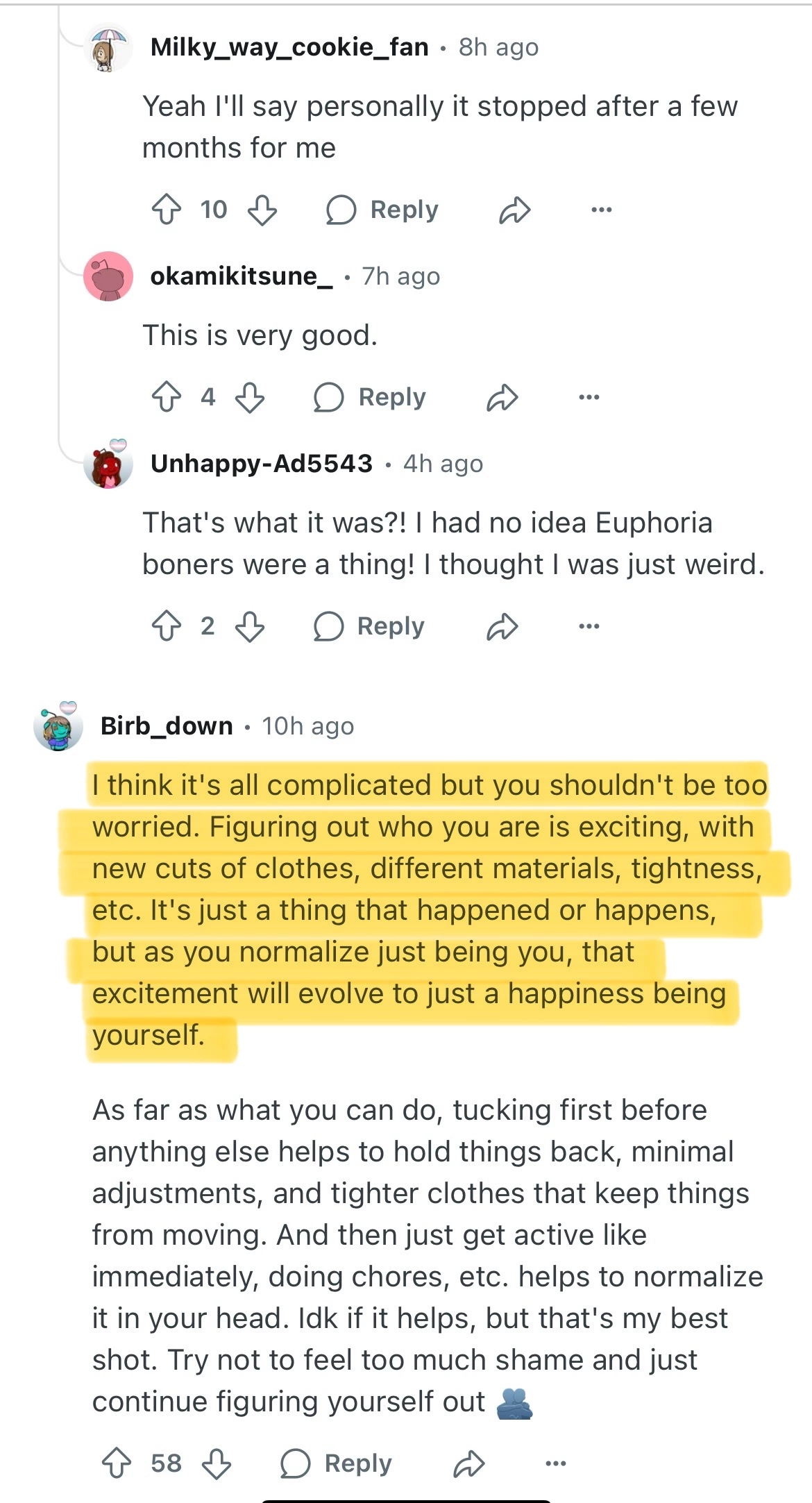Open more options for Birb_down's comment
The height and width of the screenshot is (1503, 812).
[555, 1463]
